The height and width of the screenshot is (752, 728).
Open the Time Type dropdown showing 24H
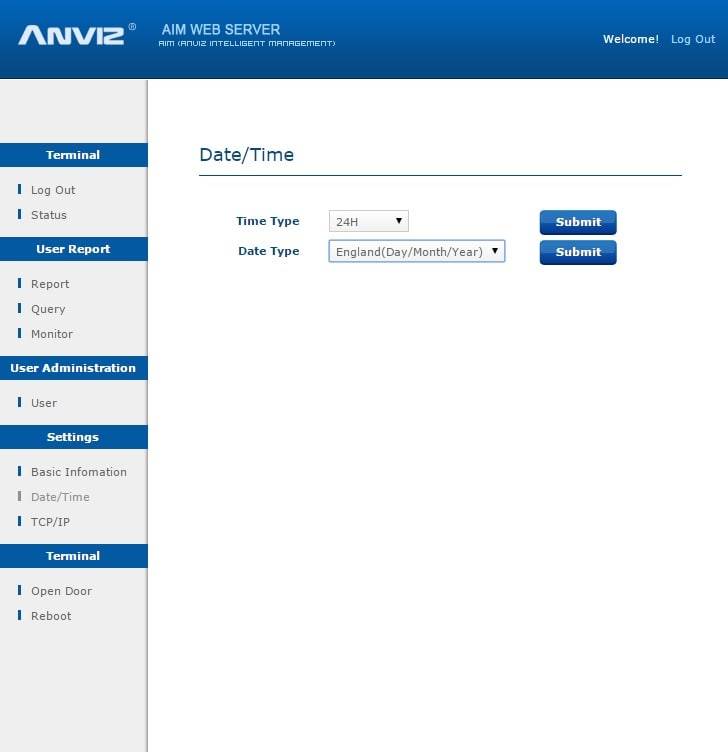368,221
